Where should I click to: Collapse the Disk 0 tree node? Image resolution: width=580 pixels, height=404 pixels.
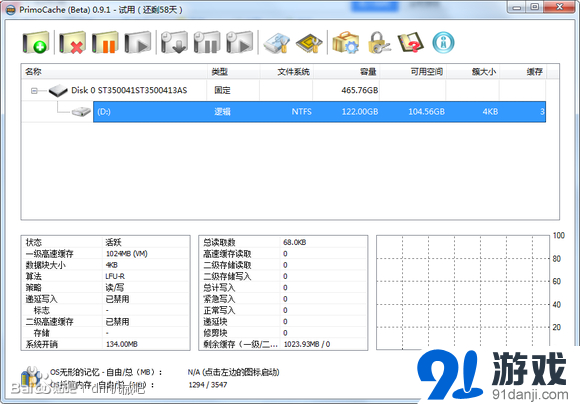[34, 91]
